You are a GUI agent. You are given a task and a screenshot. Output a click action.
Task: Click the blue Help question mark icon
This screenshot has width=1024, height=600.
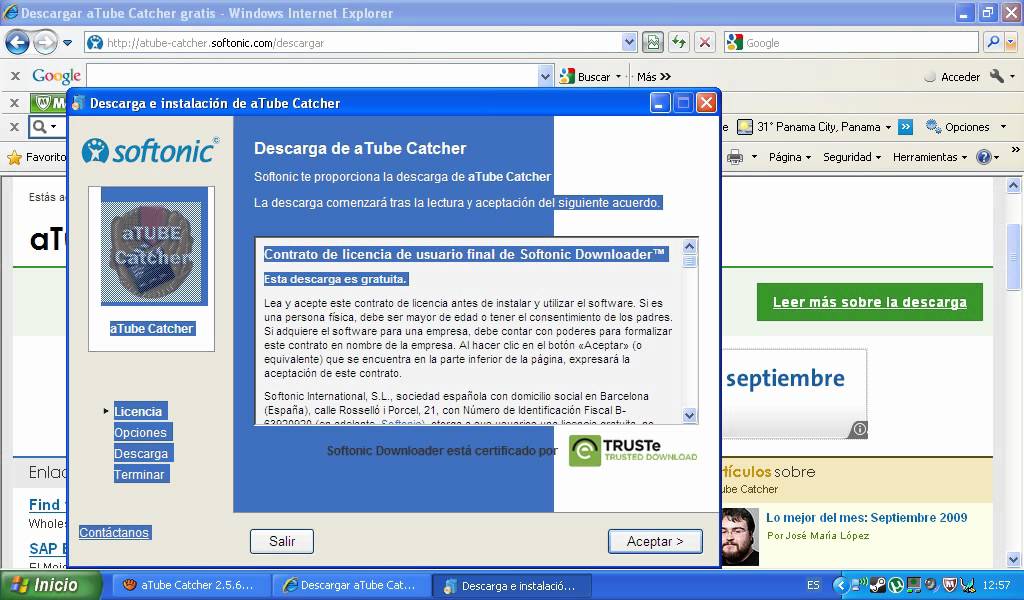(x=984, y=157)
